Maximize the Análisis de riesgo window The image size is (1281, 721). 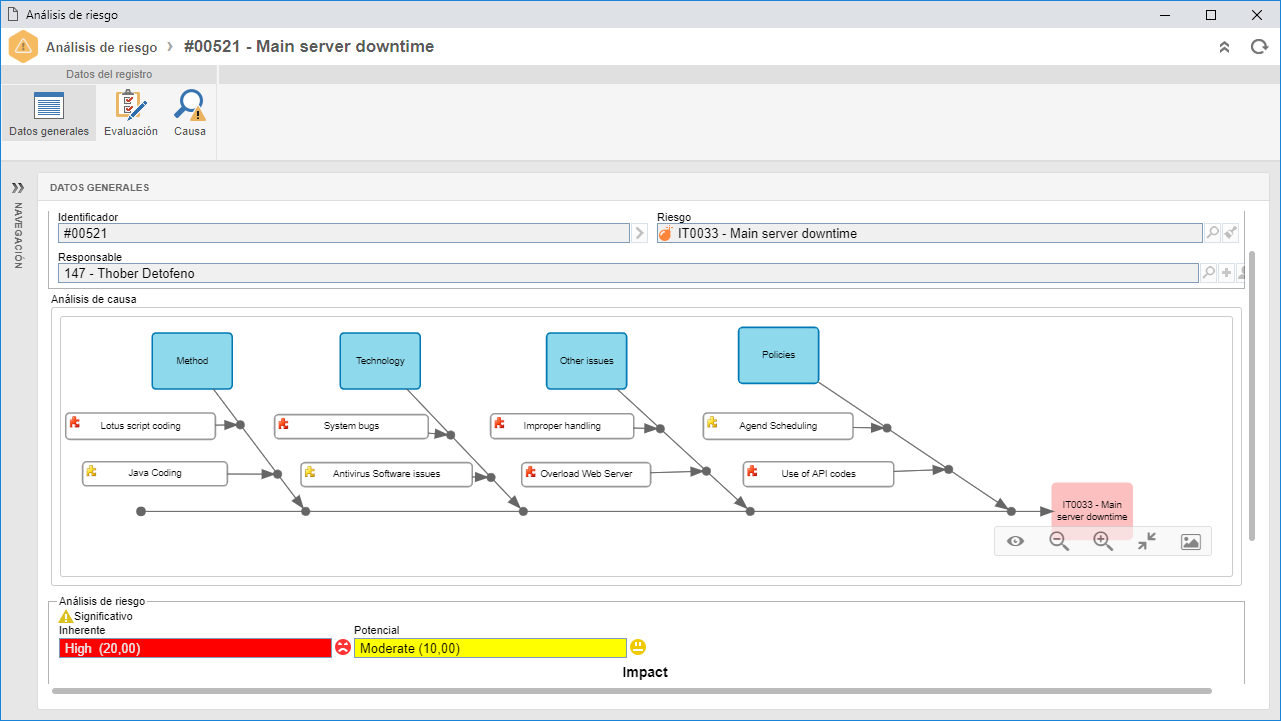tap(1211, 14)
